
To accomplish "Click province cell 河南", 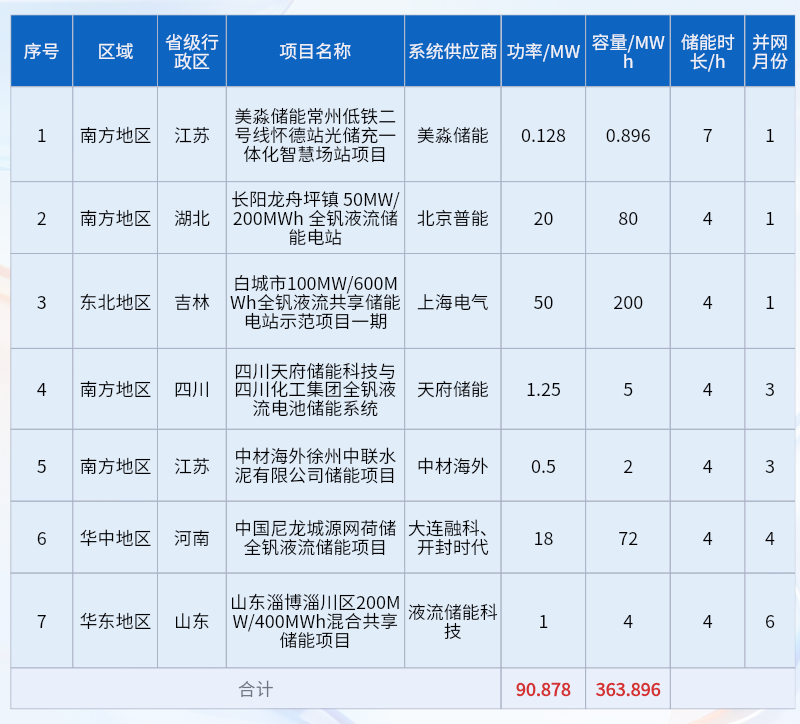I will click(x=192, y=538).
